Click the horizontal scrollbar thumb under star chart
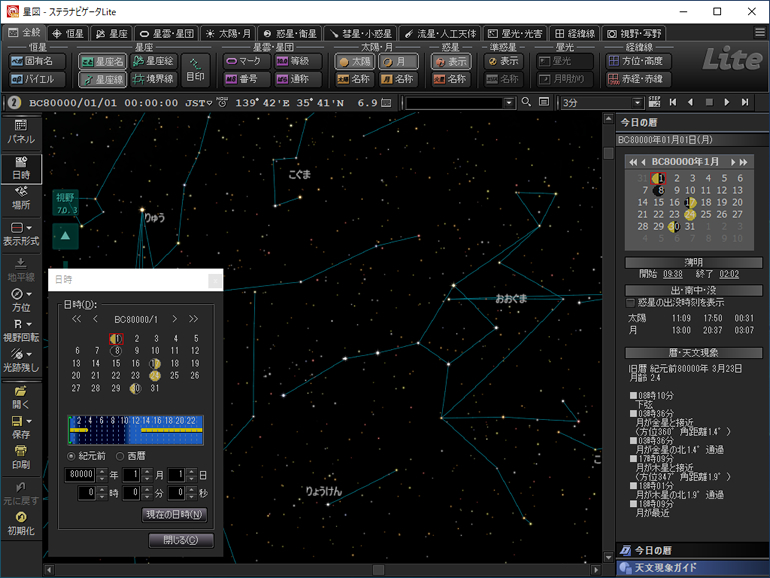The width and height of the screenshot is (770, 578). (378, 570)
